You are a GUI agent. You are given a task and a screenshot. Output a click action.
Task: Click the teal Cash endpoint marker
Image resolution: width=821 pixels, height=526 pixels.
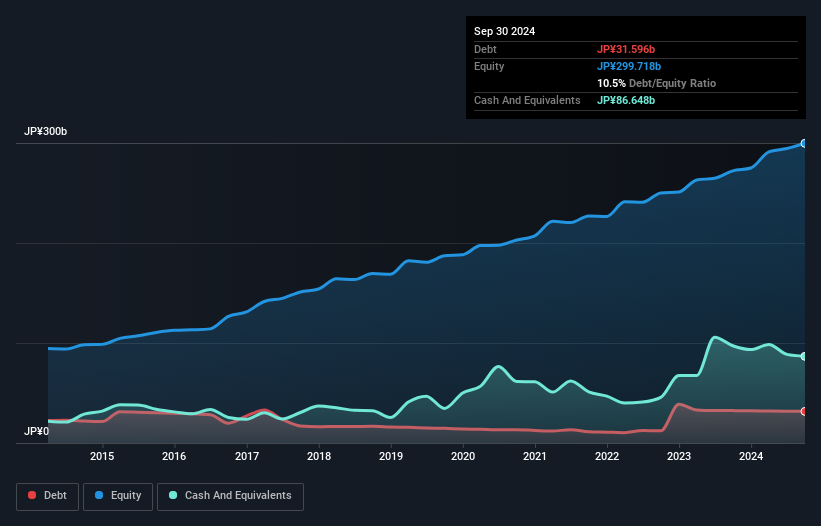[803, 356]
